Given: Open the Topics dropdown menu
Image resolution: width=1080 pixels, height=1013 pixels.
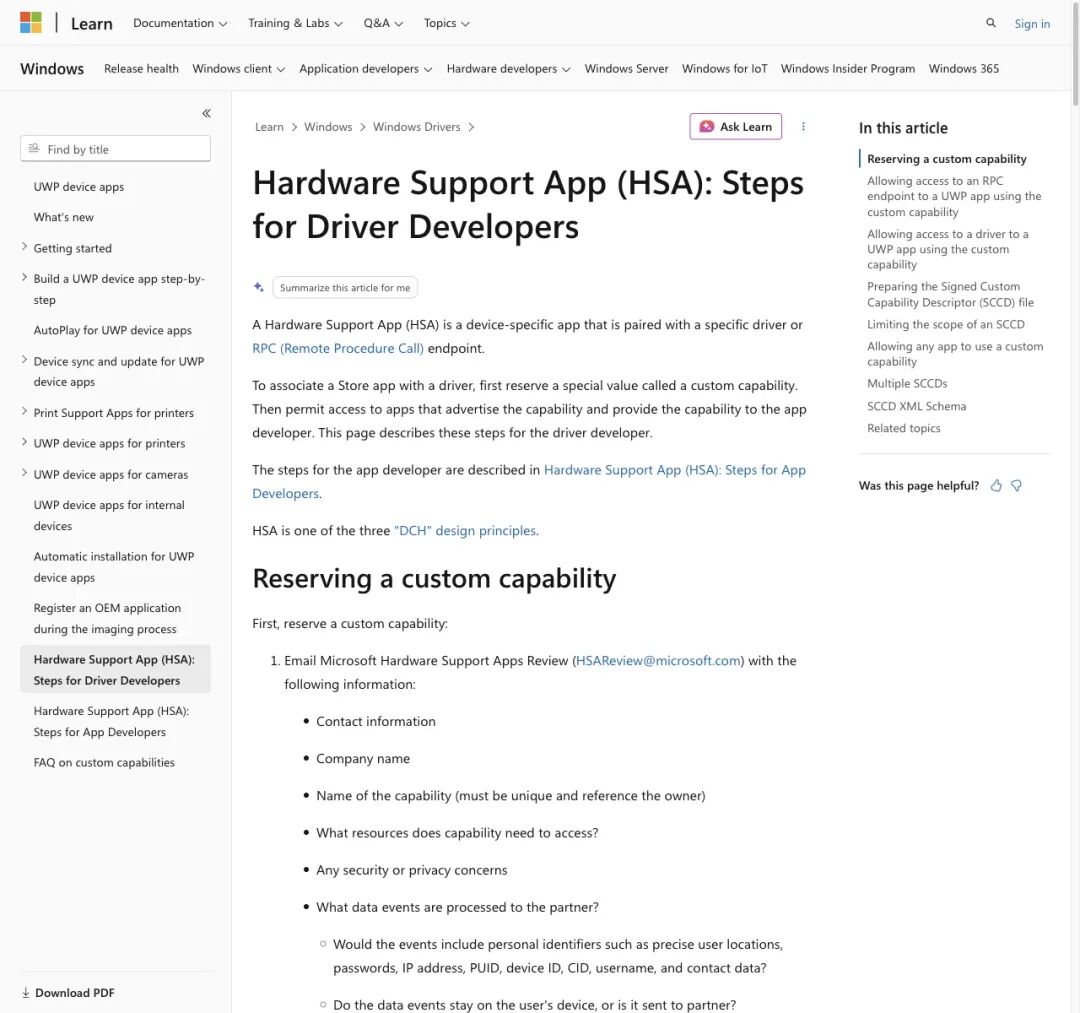Looking at the screenshot, I should click(446, 23).
